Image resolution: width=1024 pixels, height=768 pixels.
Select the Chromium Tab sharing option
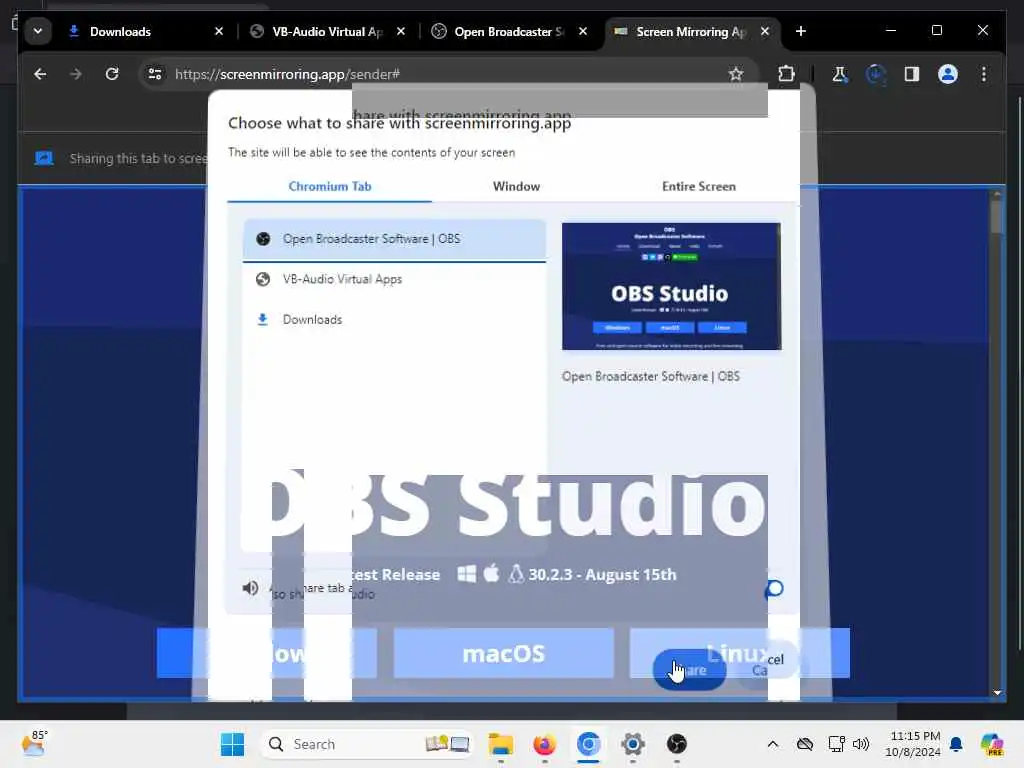coord(330,187)
